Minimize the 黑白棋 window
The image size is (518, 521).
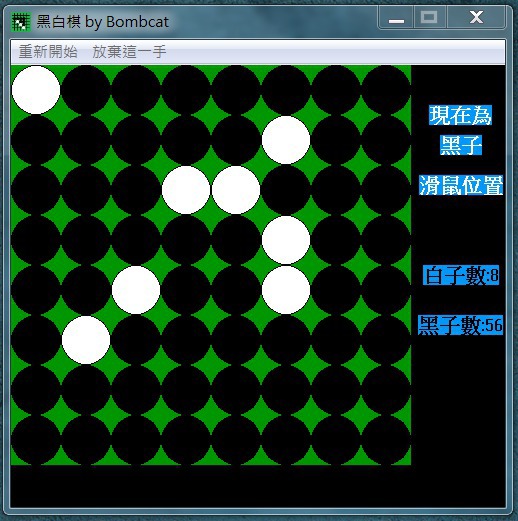click(x=396, y=18)
